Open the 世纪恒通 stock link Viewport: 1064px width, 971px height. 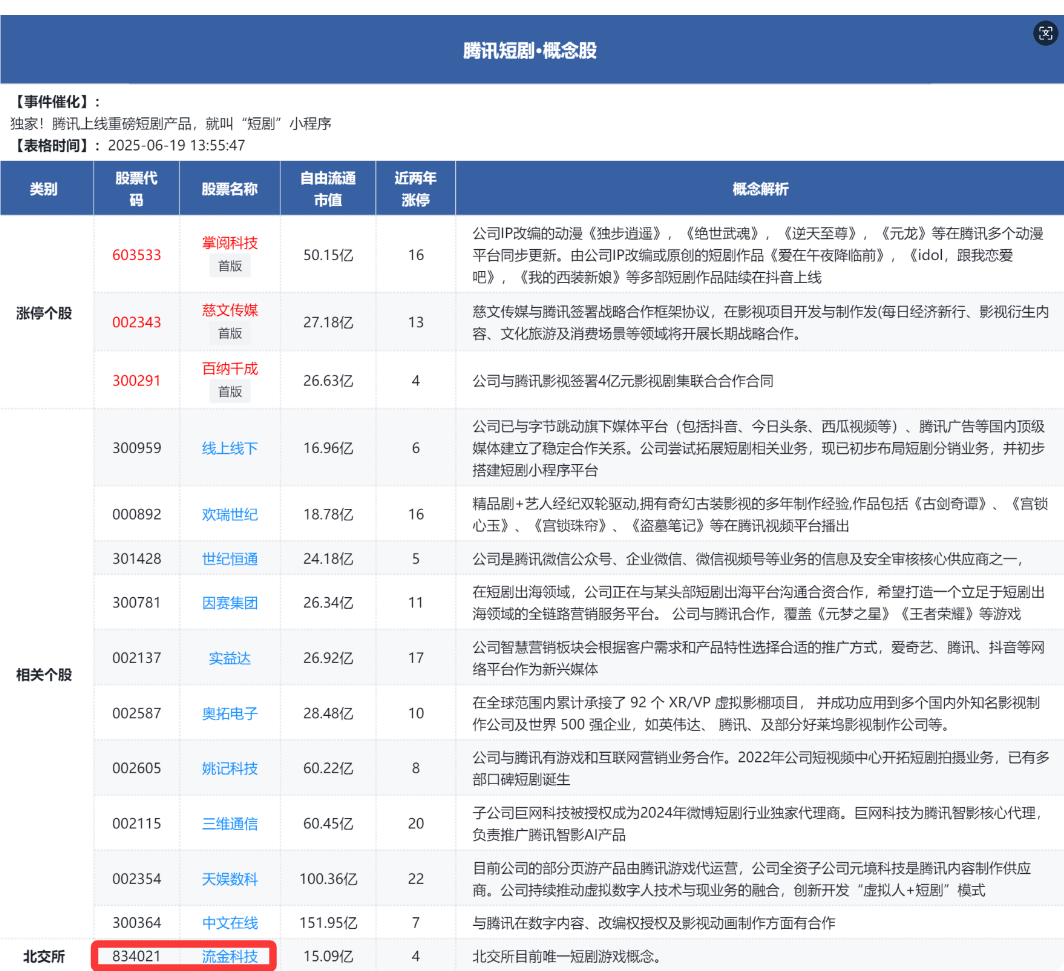coord(230,558)
